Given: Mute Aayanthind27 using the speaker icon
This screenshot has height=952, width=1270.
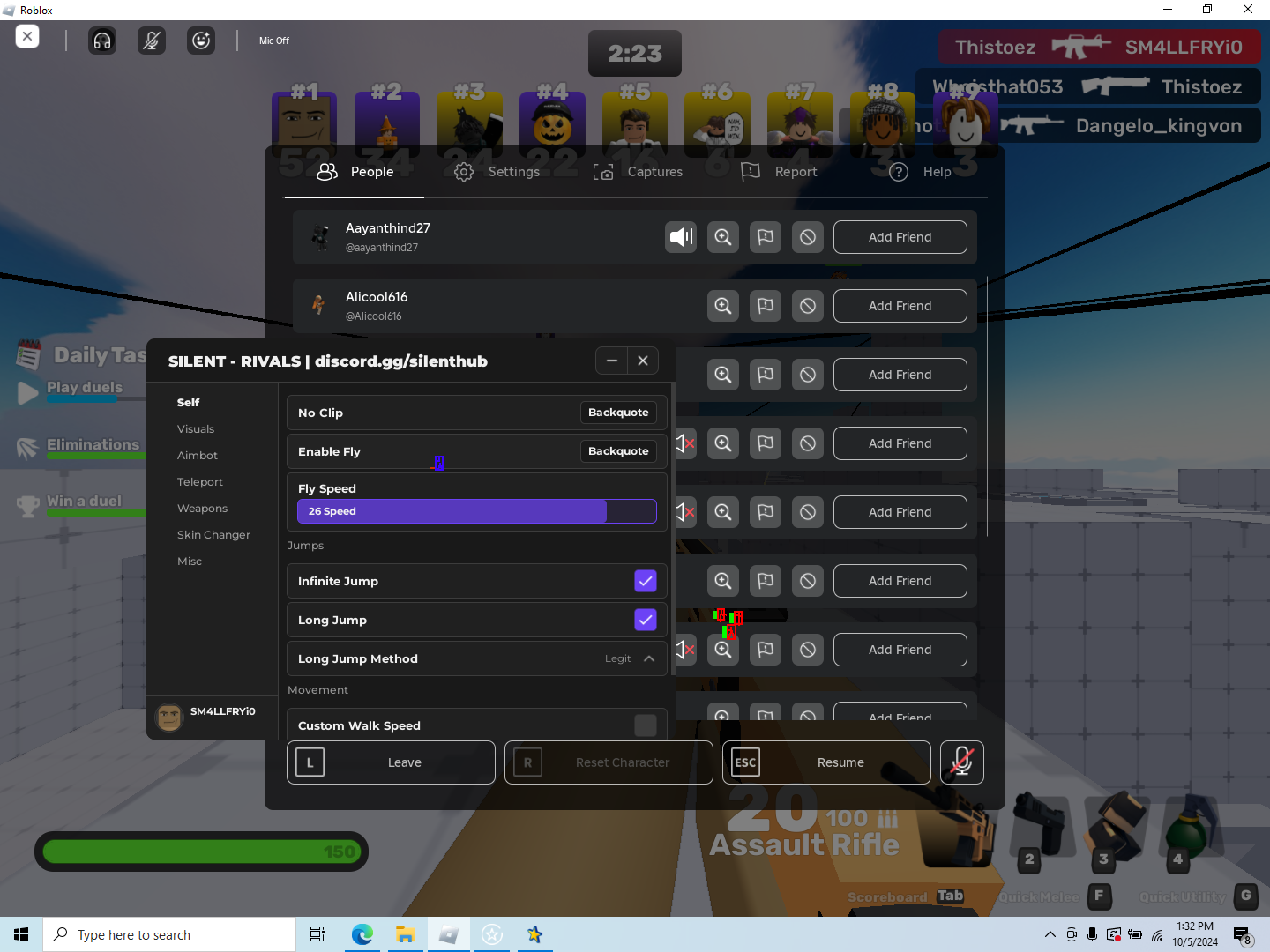Looking at the screenshot, I should click(x=681, y=237).
